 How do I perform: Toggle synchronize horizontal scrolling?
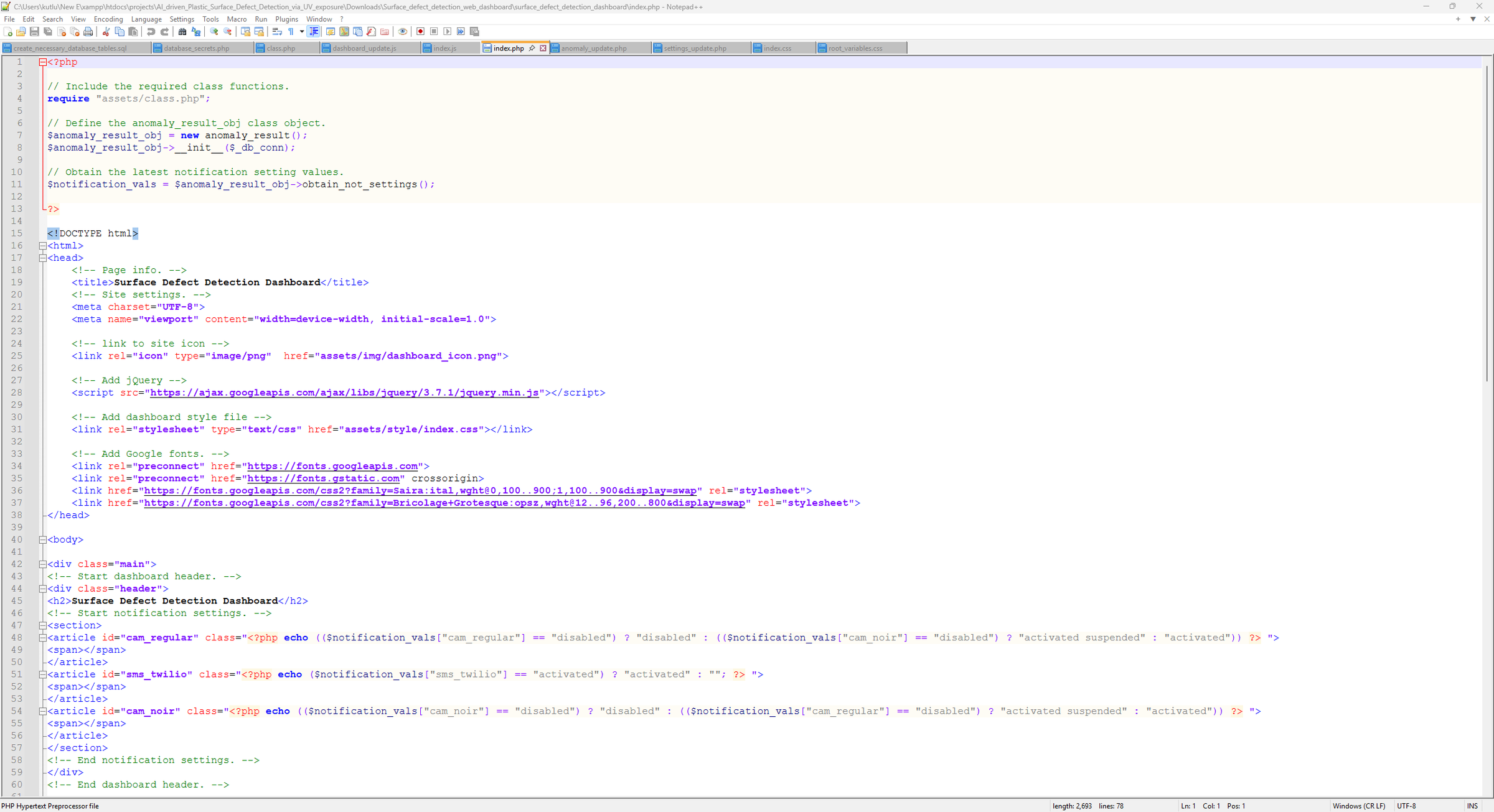[259, 31]
